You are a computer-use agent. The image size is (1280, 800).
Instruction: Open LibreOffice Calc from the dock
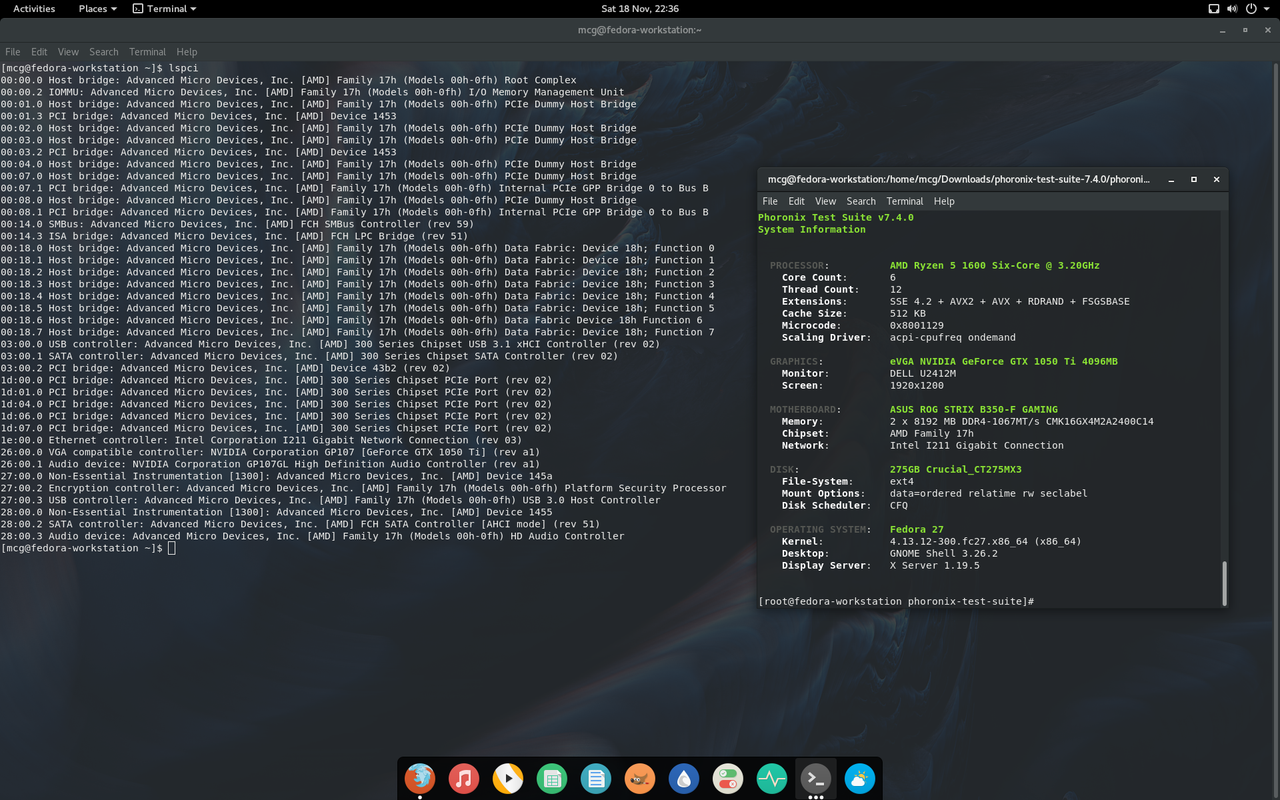click(552, 779)
